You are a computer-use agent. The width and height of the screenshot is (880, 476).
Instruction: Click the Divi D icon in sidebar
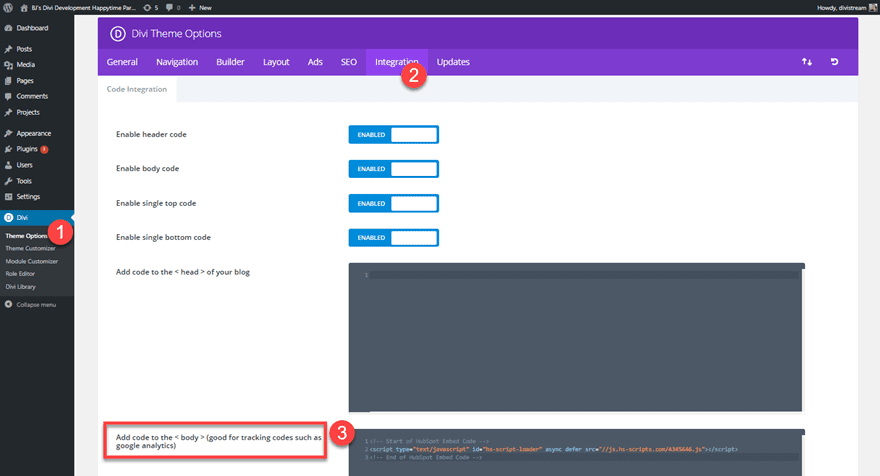pyautogui.click(x=8, y=218)
